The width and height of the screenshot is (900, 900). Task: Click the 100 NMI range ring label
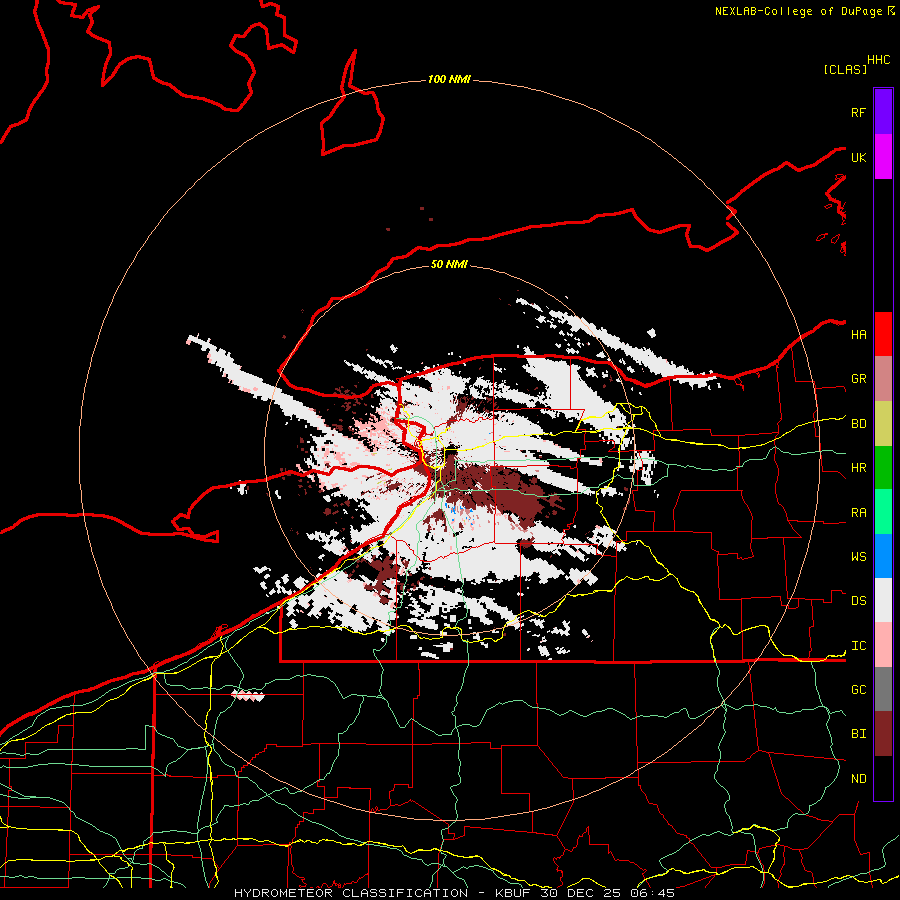(449, 79)
